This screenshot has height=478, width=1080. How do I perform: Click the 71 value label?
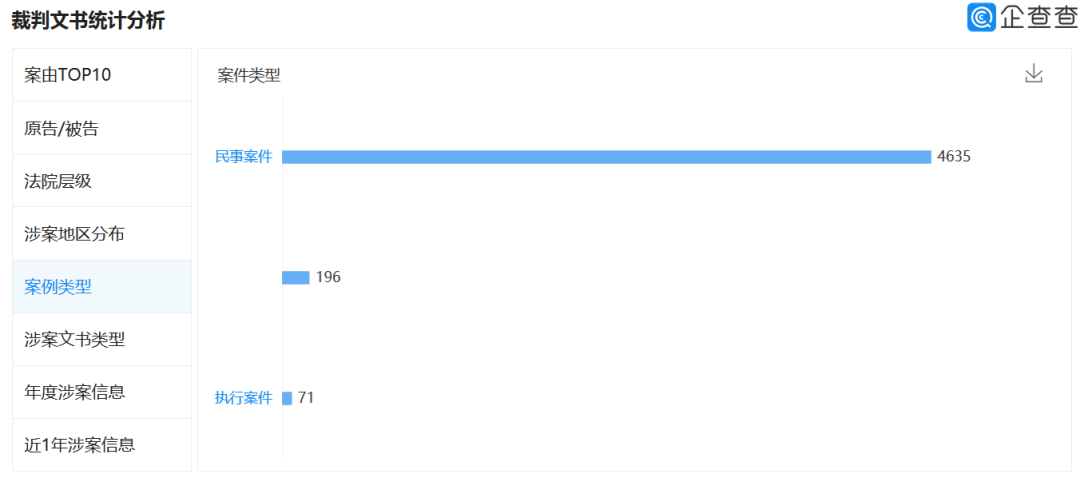point(306,398)
